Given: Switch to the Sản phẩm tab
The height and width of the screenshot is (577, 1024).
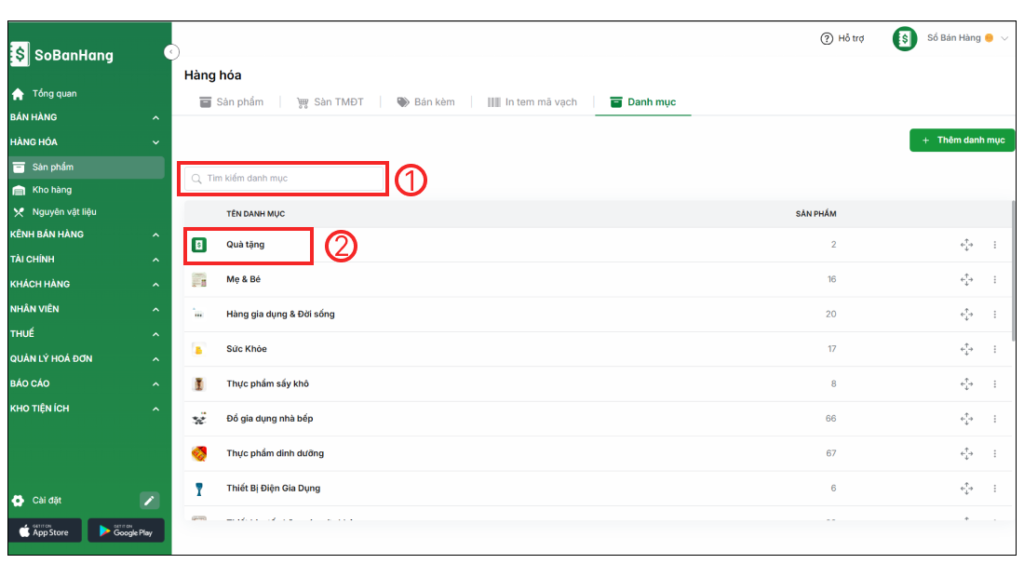Looking at the screenshot, I should pyautogui.click(x=231, y=102).
